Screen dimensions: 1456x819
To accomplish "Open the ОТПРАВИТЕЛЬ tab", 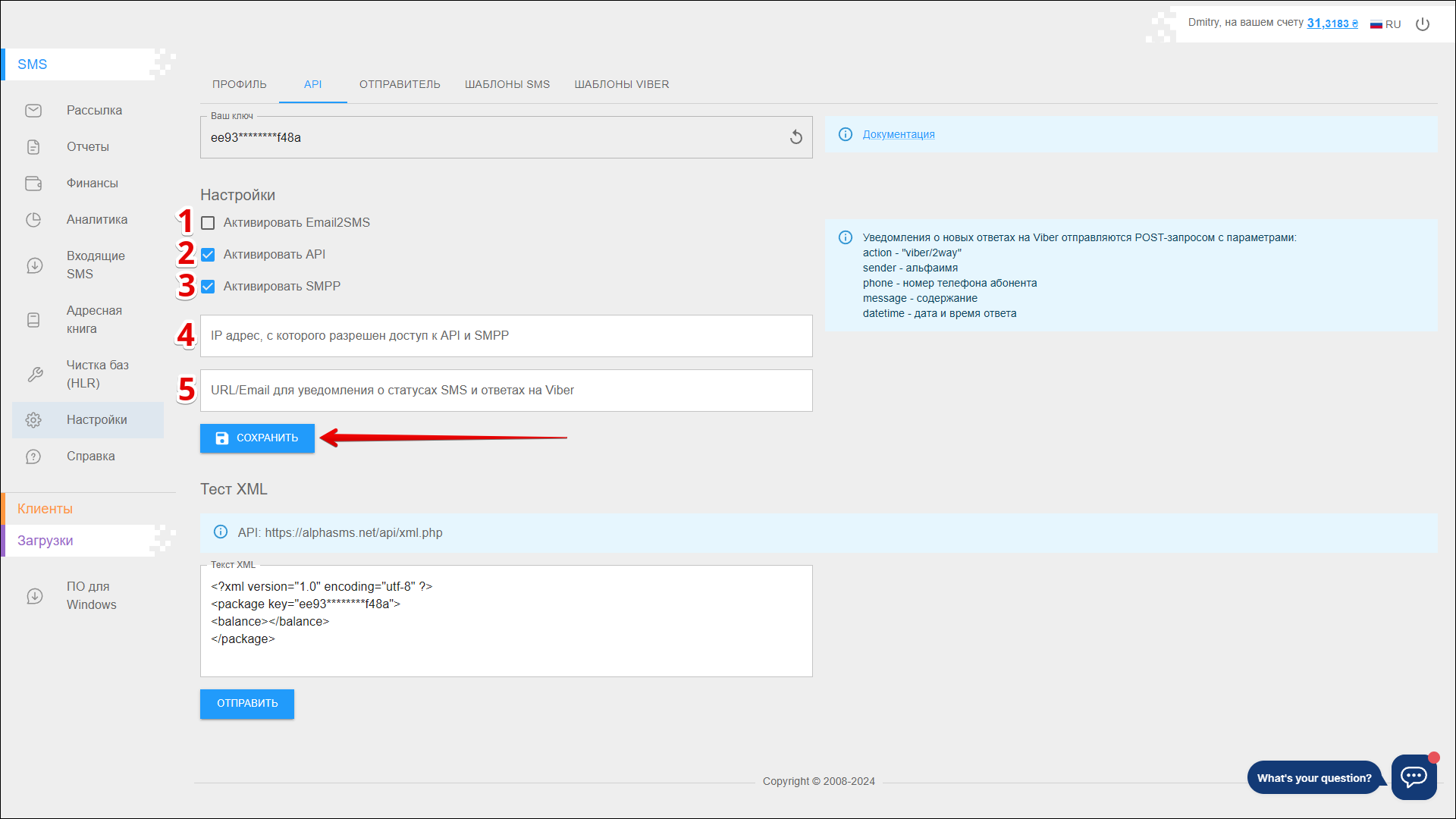I will click(x=400, y=84).
